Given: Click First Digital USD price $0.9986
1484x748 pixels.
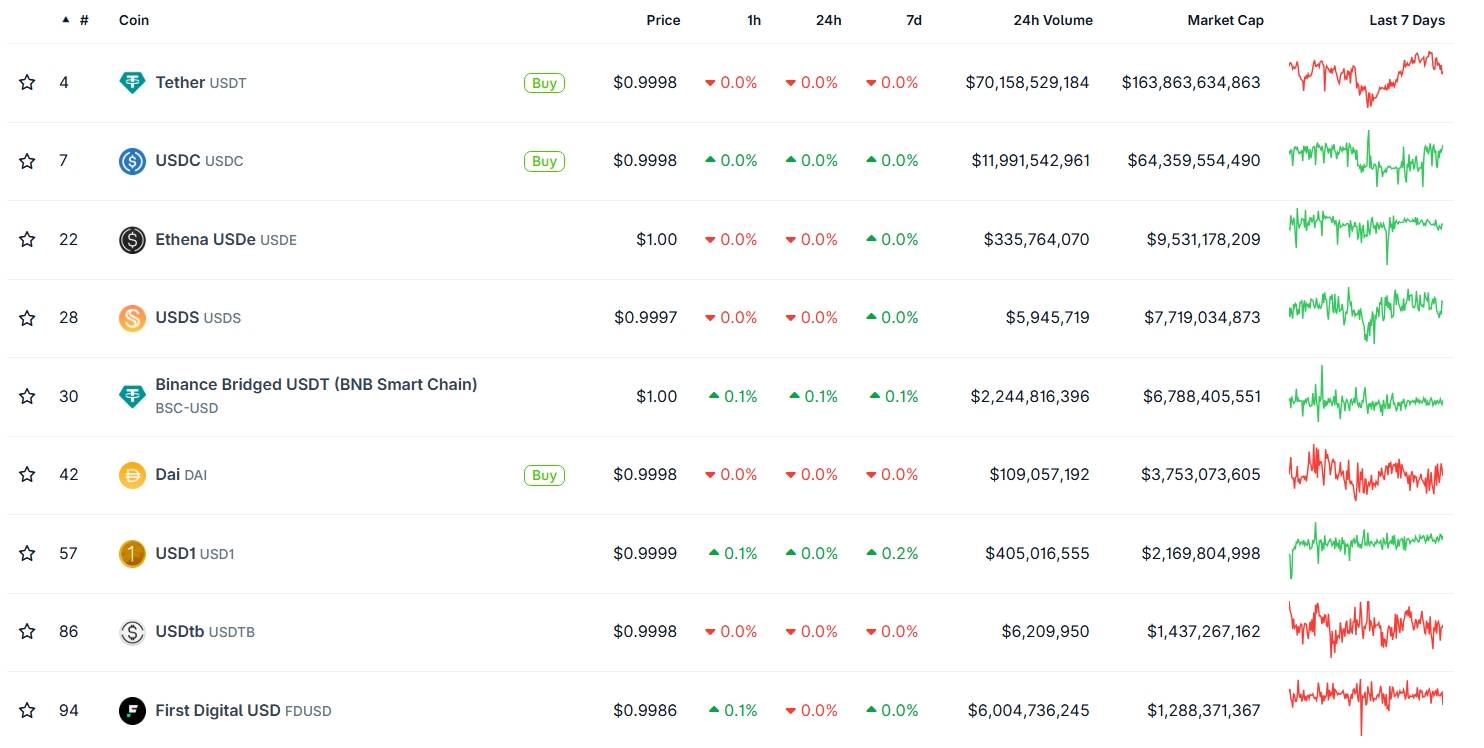Looking at the screenshot, I should coord(646,711).
